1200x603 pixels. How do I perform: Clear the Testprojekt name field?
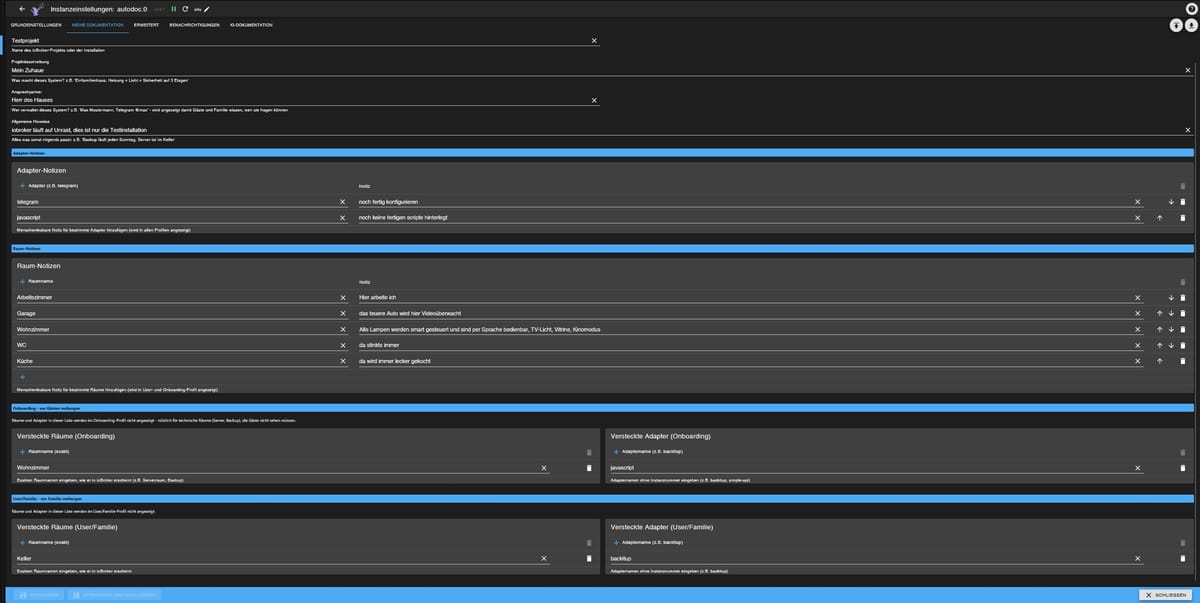point(594,40)
